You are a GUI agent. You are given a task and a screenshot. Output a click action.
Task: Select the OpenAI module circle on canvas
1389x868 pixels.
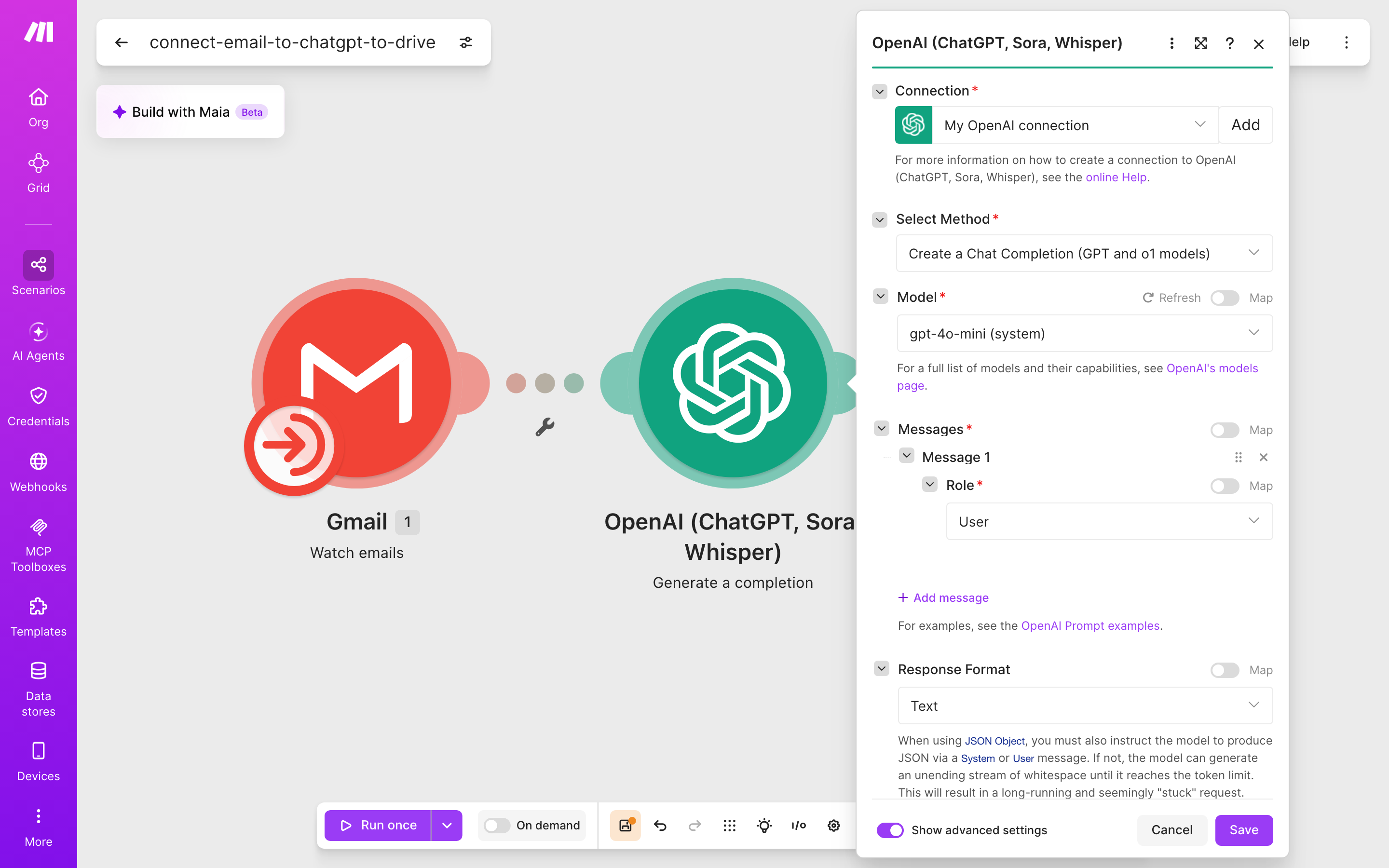[733, 383]
